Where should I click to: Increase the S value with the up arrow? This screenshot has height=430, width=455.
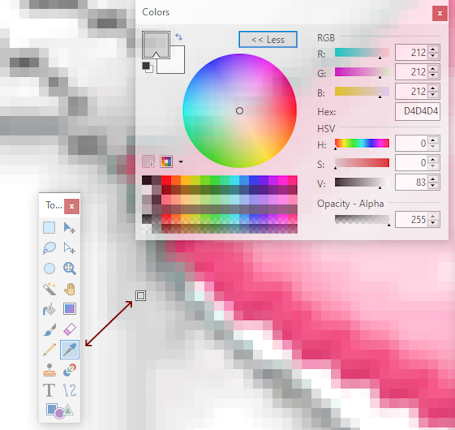pyautogui.click(x=433, y=159)
